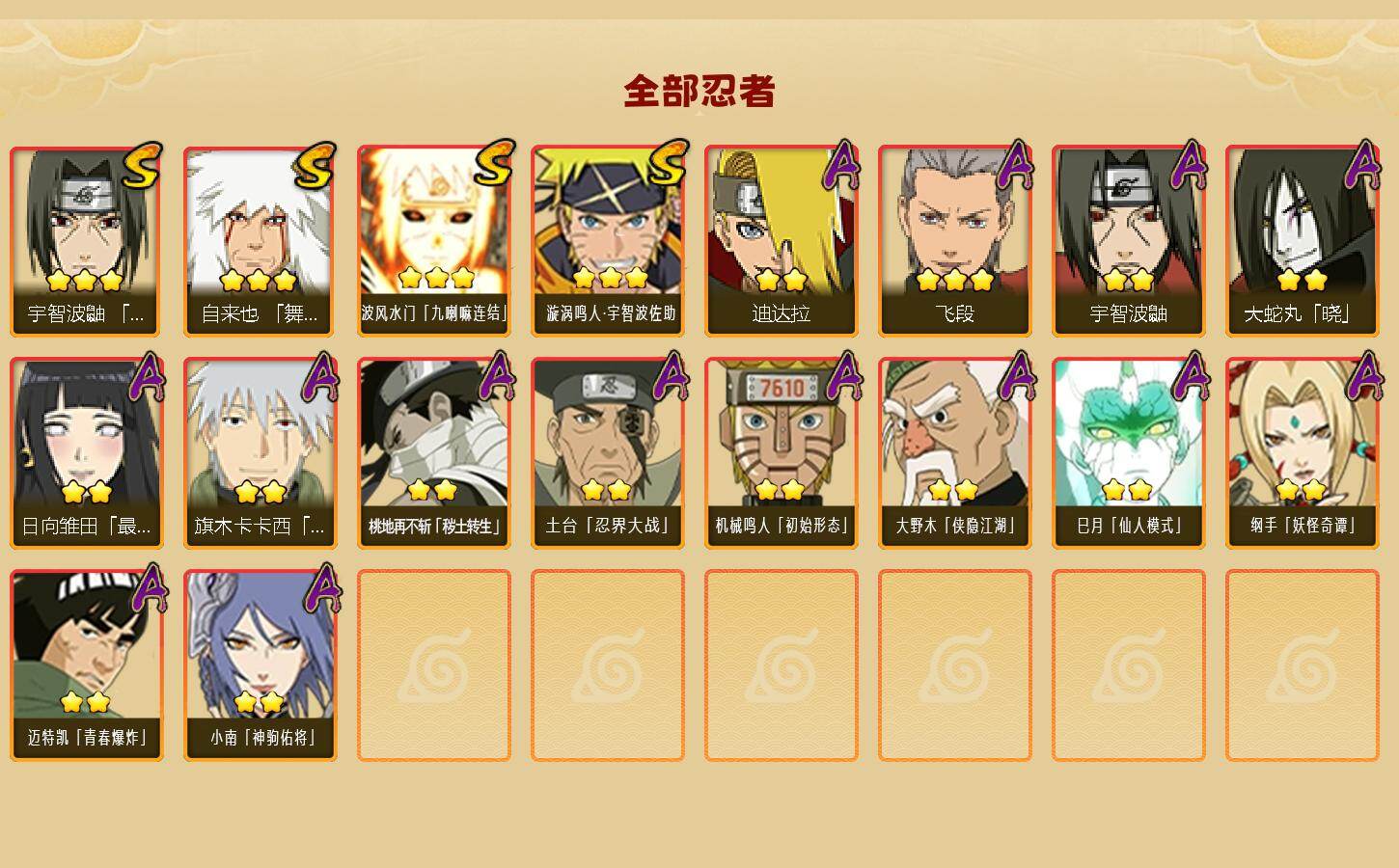
Task: Click the first empty ninja slot
Action: [434, 665]
